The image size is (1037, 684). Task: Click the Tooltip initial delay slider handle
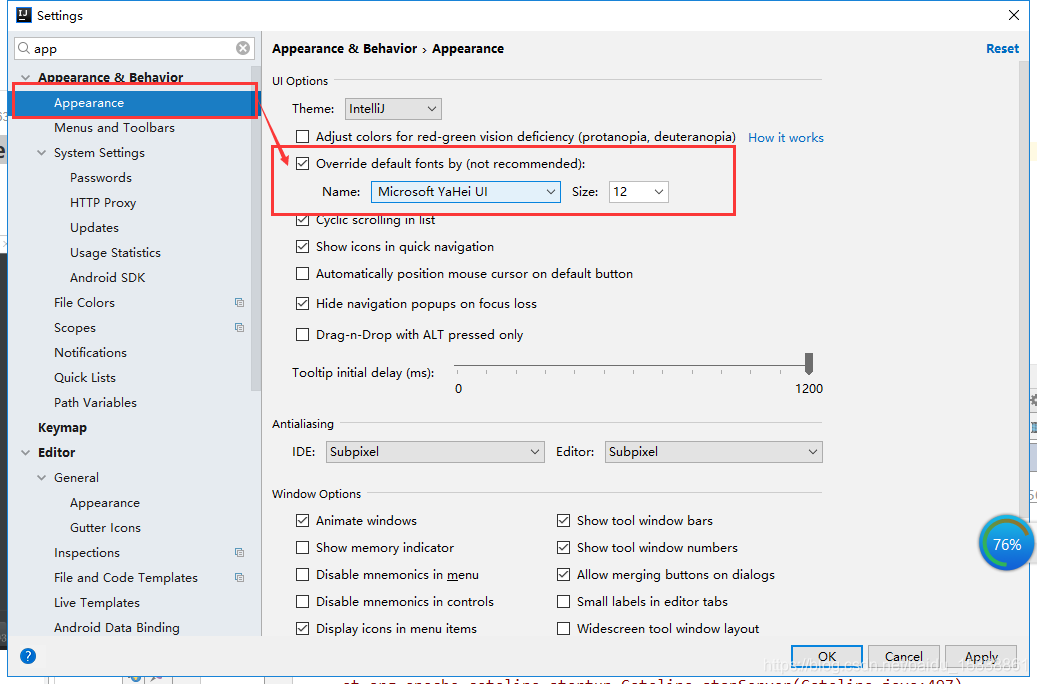[808, 363]
